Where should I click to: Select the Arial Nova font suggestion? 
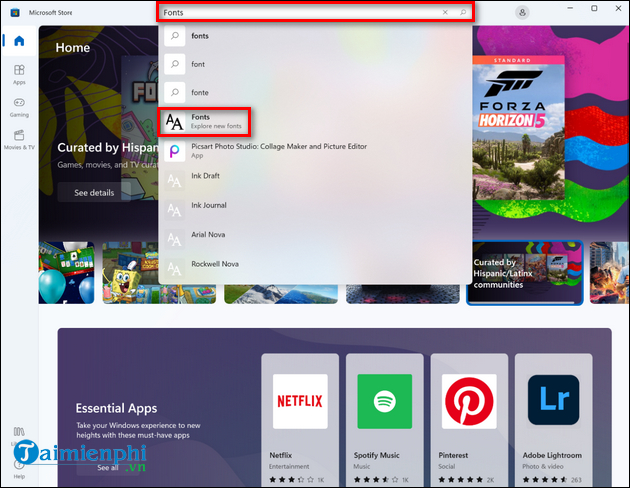[x=315, y=239]
